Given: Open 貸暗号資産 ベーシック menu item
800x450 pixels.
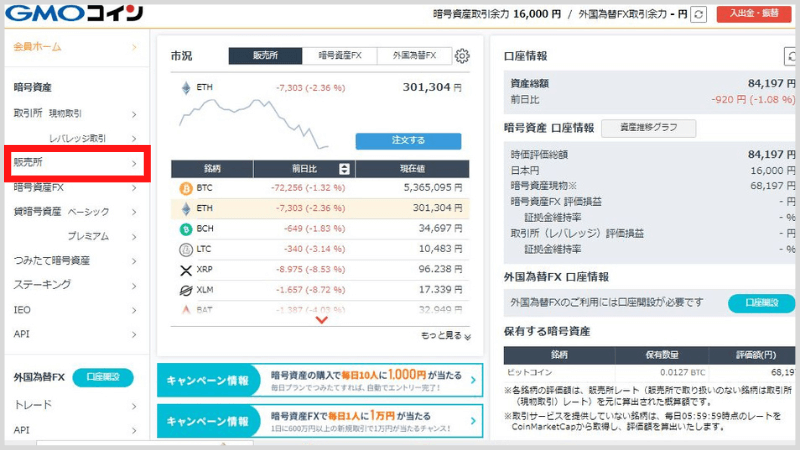Looking at the screenshot, I should pos(77,212).
